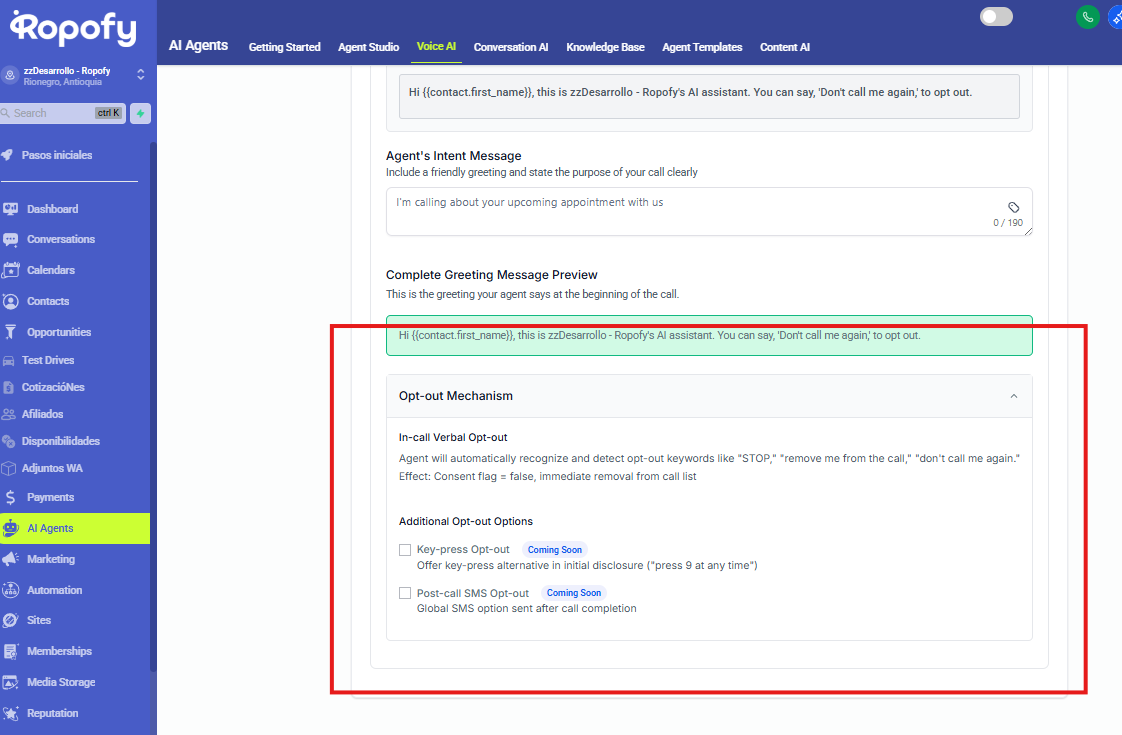The height and width of the screenshot is (735, 1122).
Task: Click the AI Agents header title
Action: click(x=198, y=45)
